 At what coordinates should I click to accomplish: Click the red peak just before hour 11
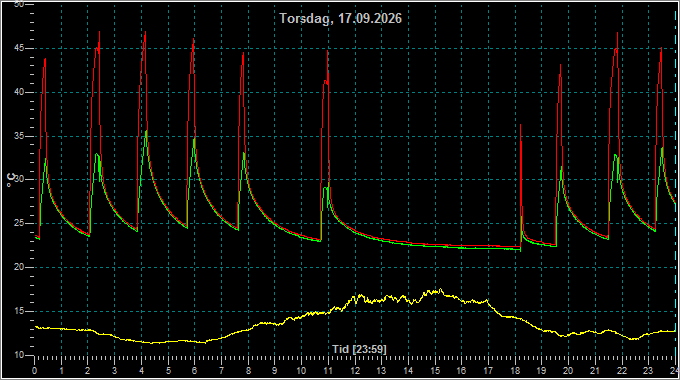328,51
